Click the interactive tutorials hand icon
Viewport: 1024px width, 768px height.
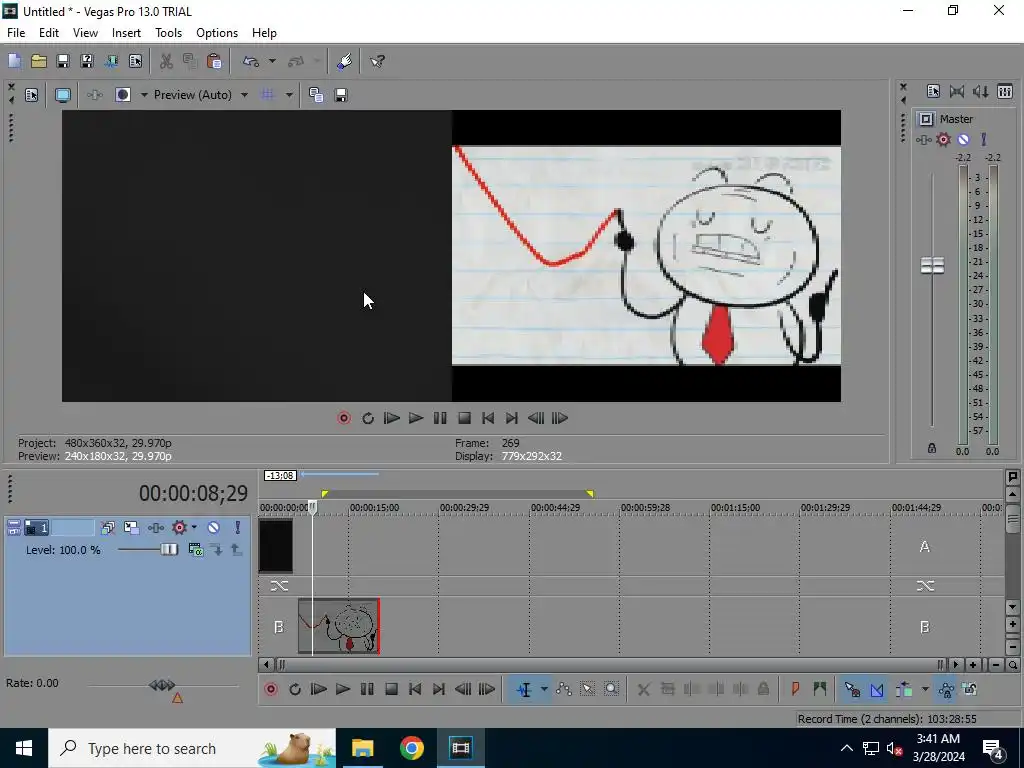tap(344, 61)
